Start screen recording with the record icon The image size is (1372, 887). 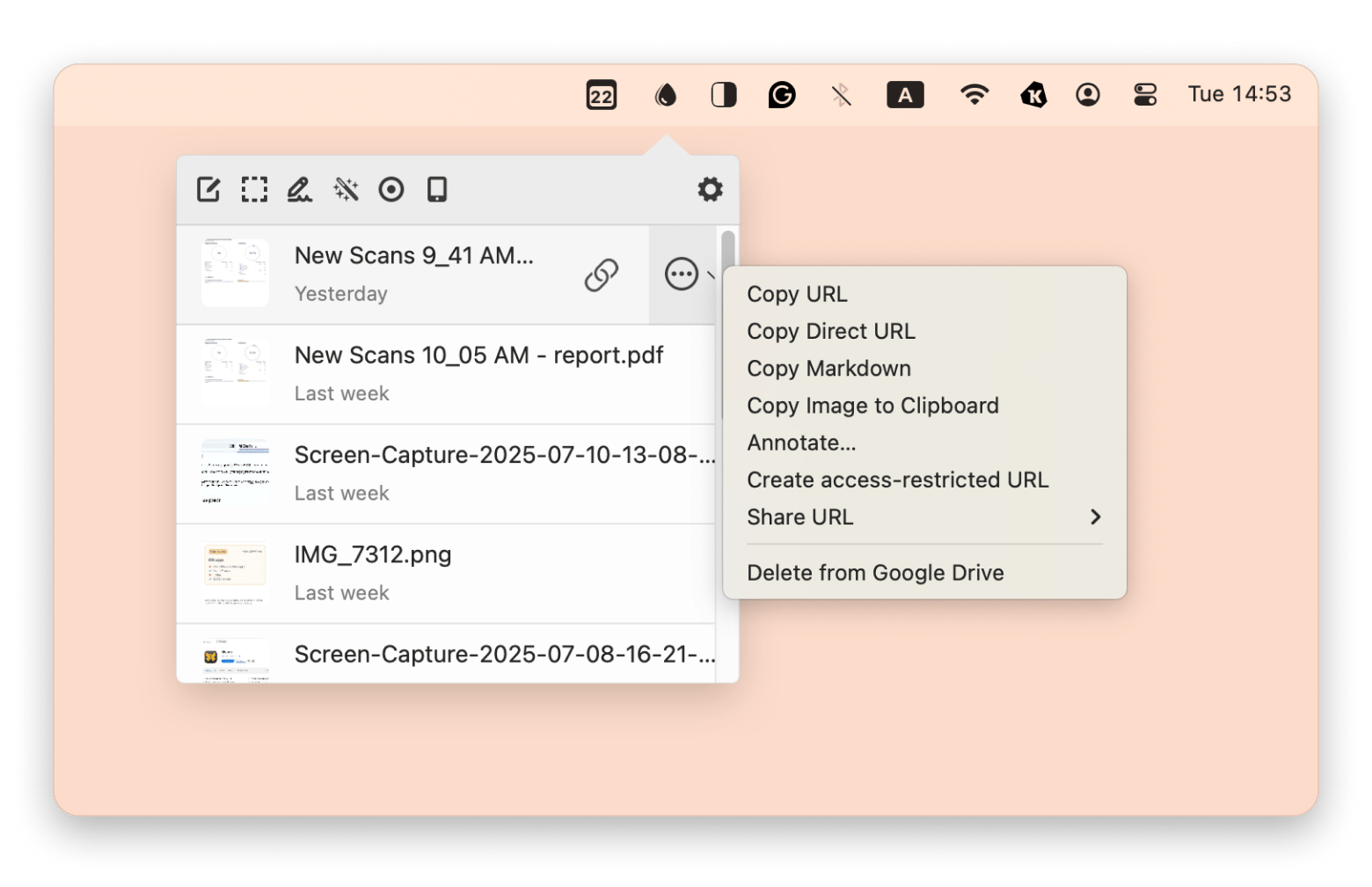pos(391,189)
